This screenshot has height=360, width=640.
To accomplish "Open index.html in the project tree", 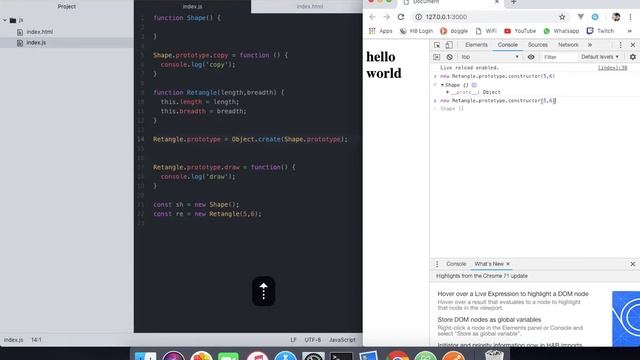I will coord(39,32).
